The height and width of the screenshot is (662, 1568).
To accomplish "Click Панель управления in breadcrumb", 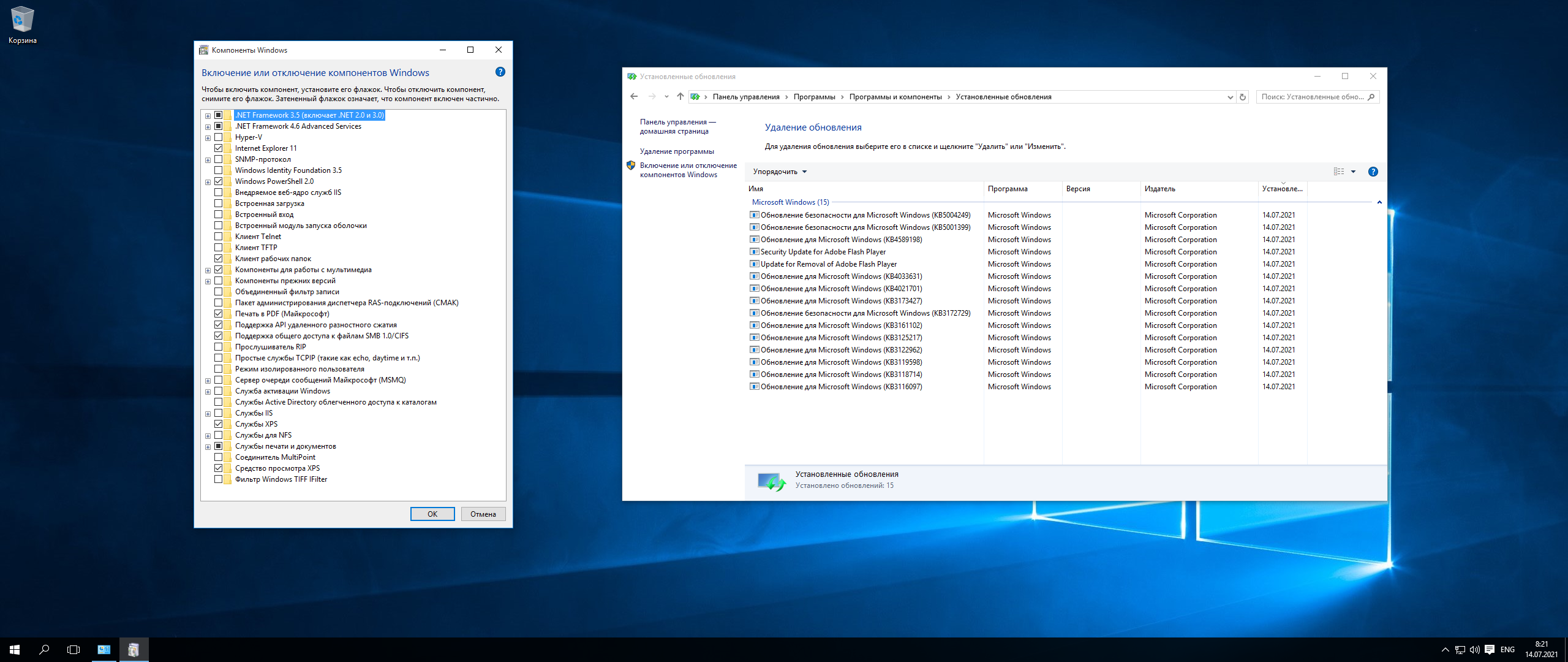I will (x=746, y=97).
